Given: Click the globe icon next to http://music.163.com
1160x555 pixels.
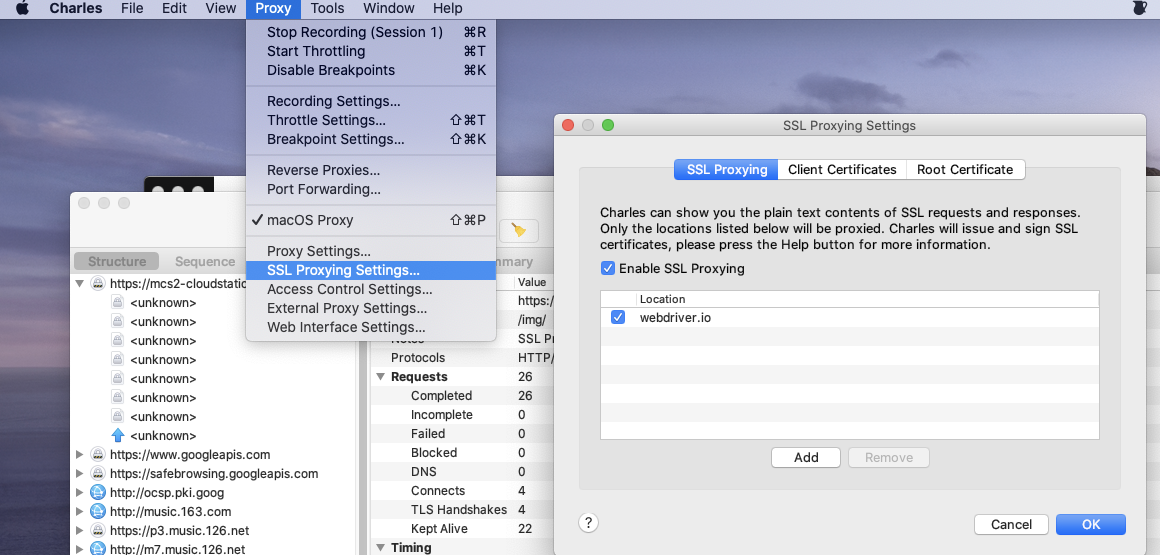Looking at the screenshot, I should coord(98,511).
